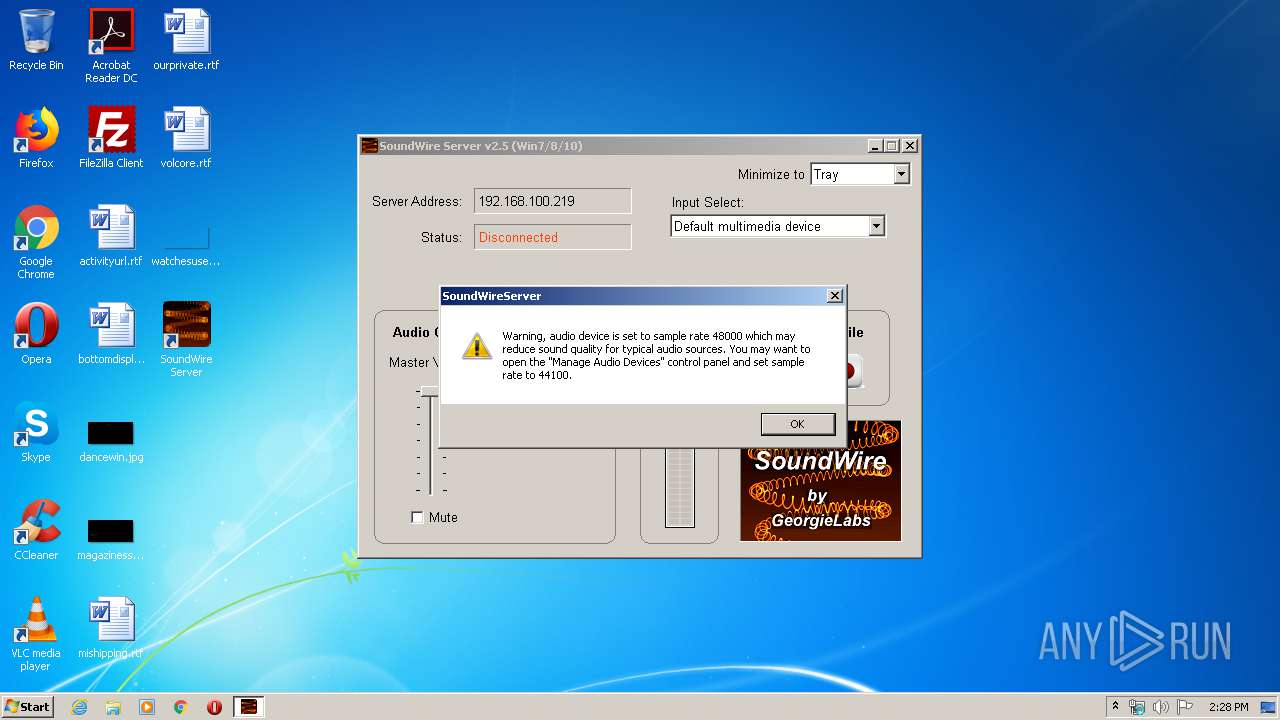
Task: Open the Windows Start menu
Action: pos(27,706)
